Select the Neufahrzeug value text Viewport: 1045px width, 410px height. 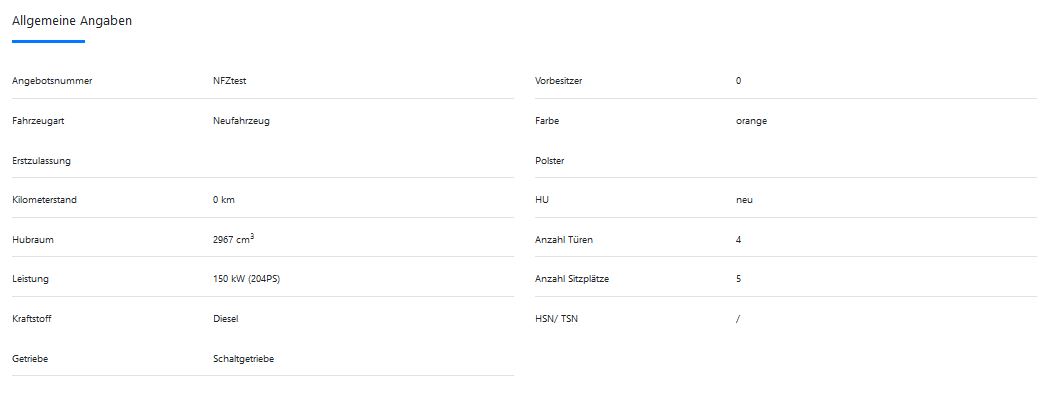click(x=241, y=121)
